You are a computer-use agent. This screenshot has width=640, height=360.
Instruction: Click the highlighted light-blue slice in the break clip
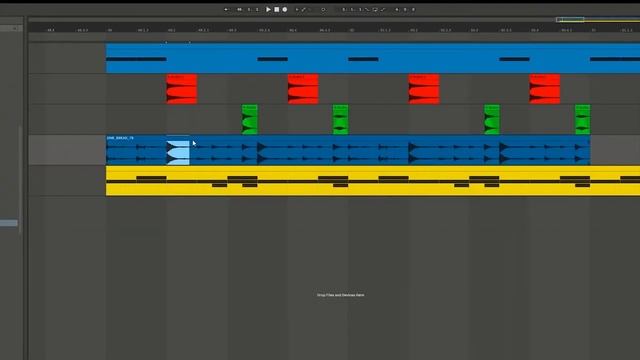[178, 153]
